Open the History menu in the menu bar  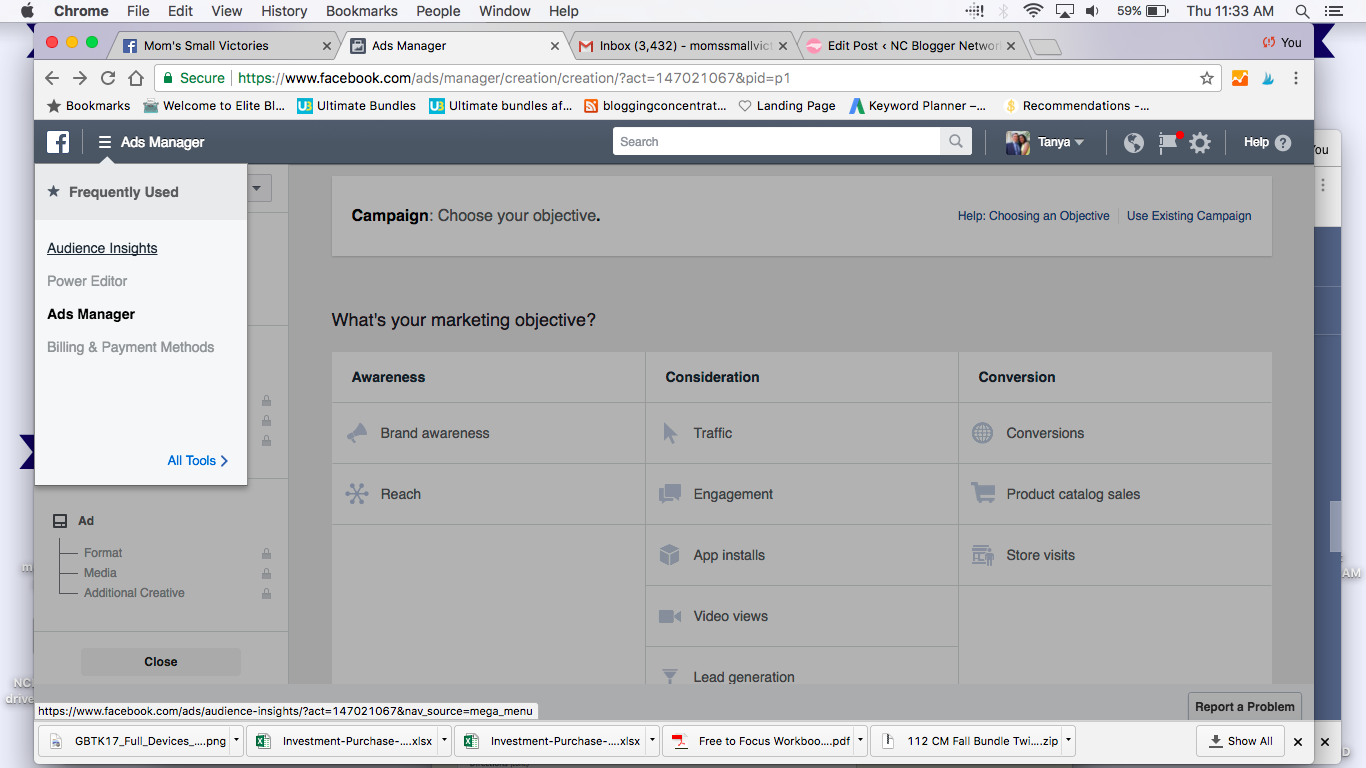point(284,11)
